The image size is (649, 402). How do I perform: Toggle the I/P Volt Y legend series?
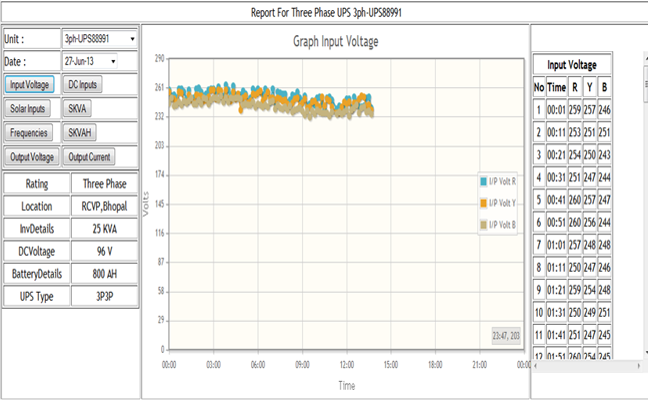click(501, 203)
